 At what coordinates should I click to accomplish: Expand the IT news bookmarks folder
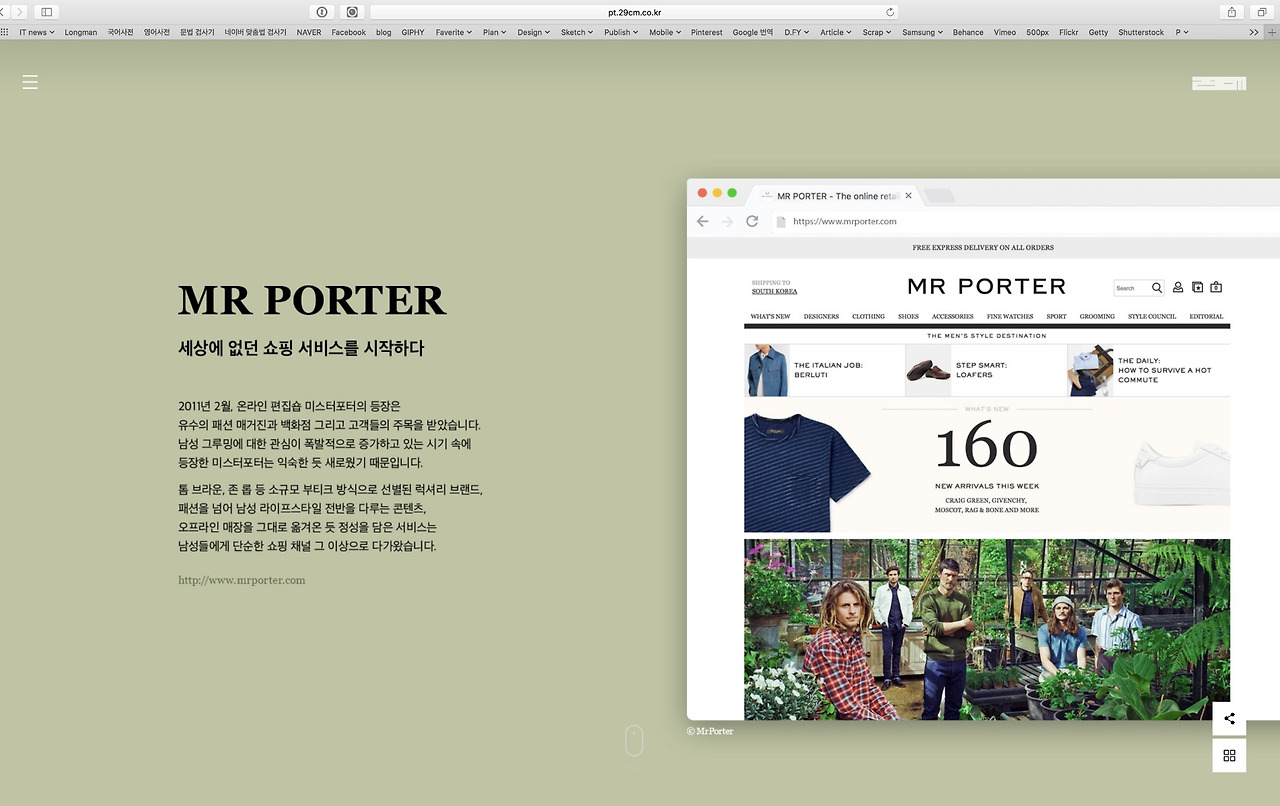pyautogui.click(x=37, y=32)
